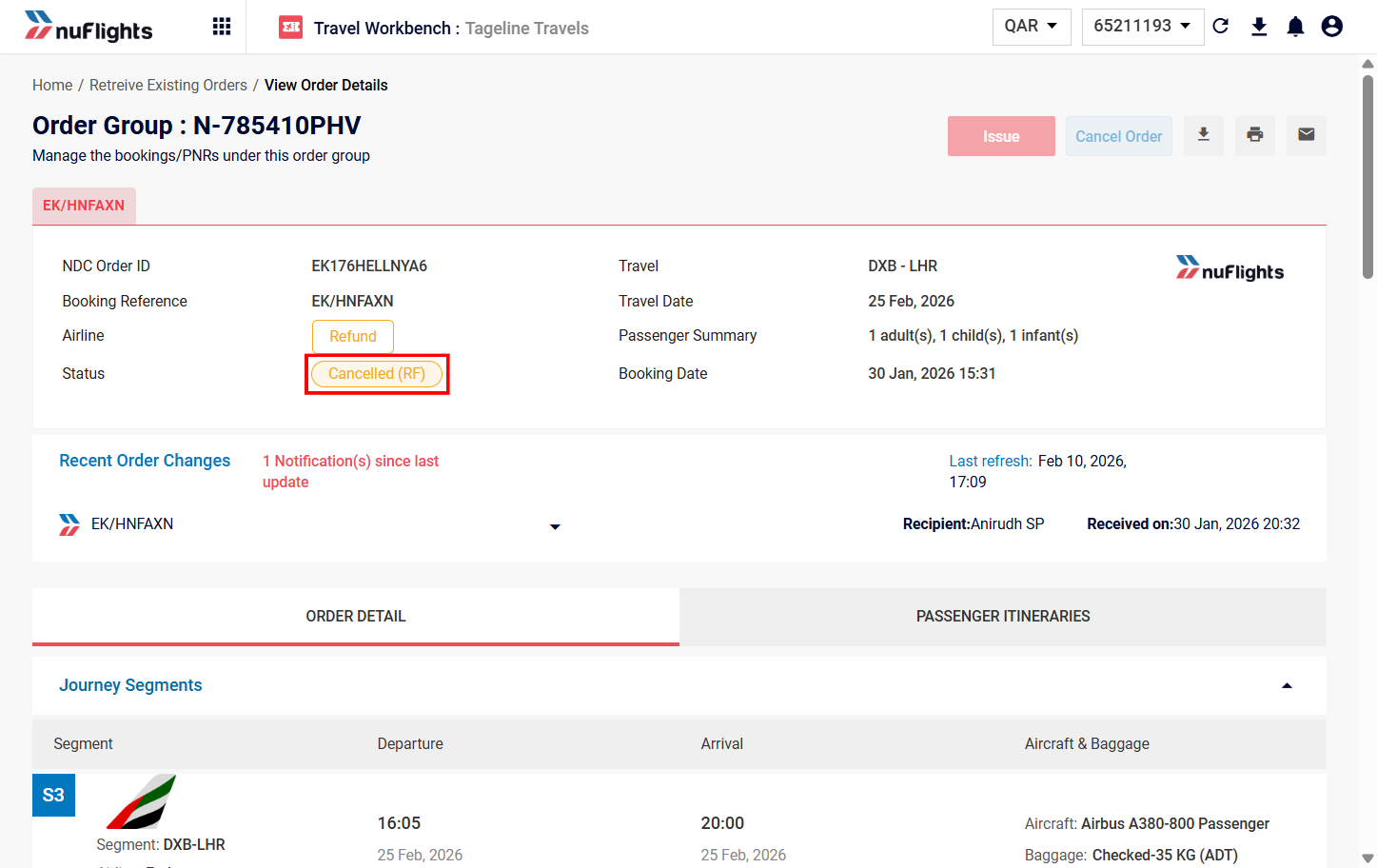Click the Issue button

coord(1001,136)
